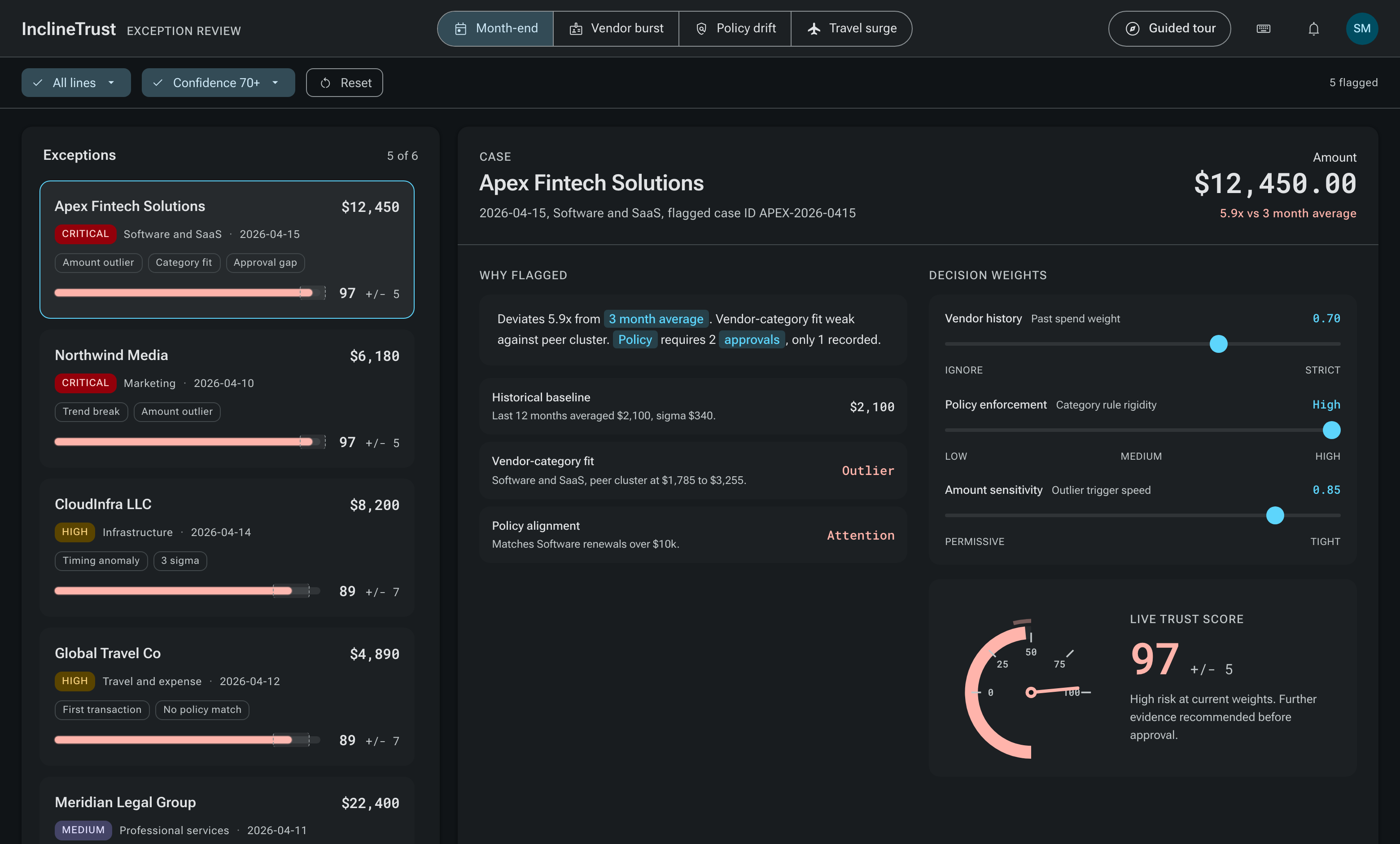This screenshot has height=844, width=1400.
Task: Click the 3 sigma tag
Action: coord(180,560)
